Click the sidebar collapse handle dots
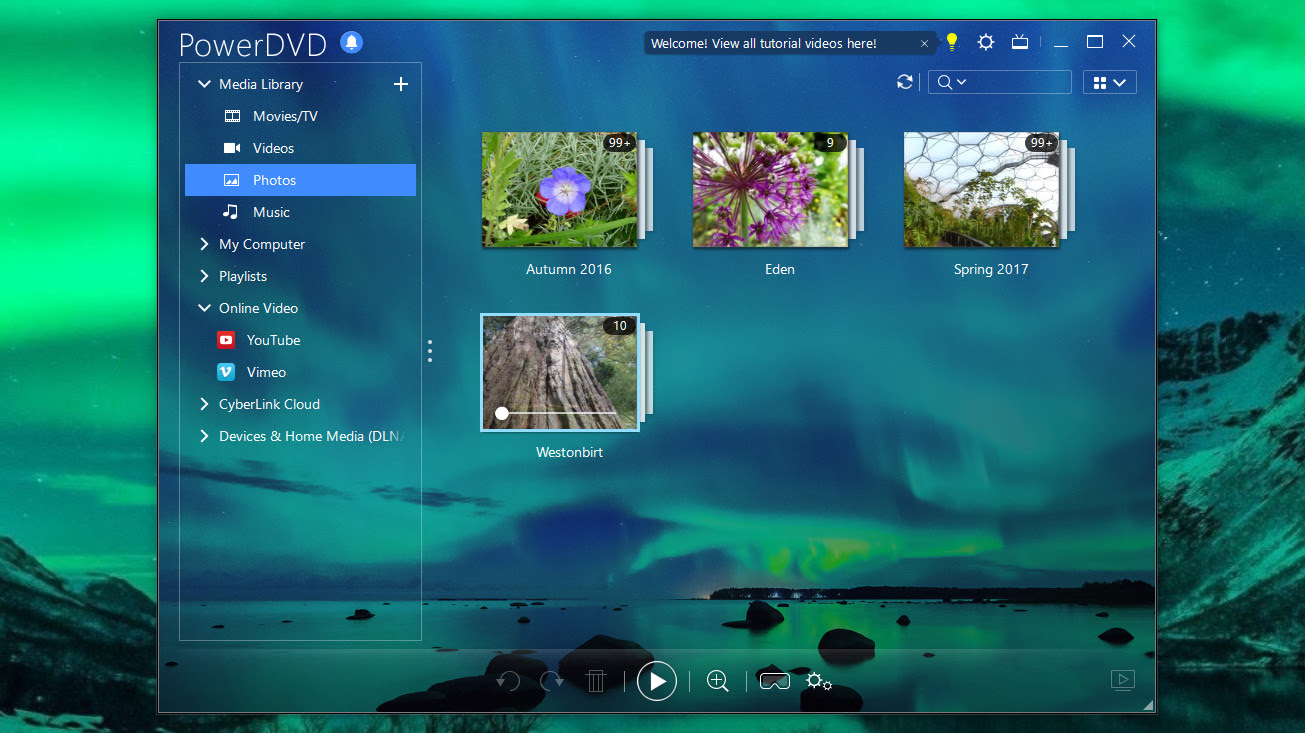This screenshot has height=733, width=1305. point(430,351)
